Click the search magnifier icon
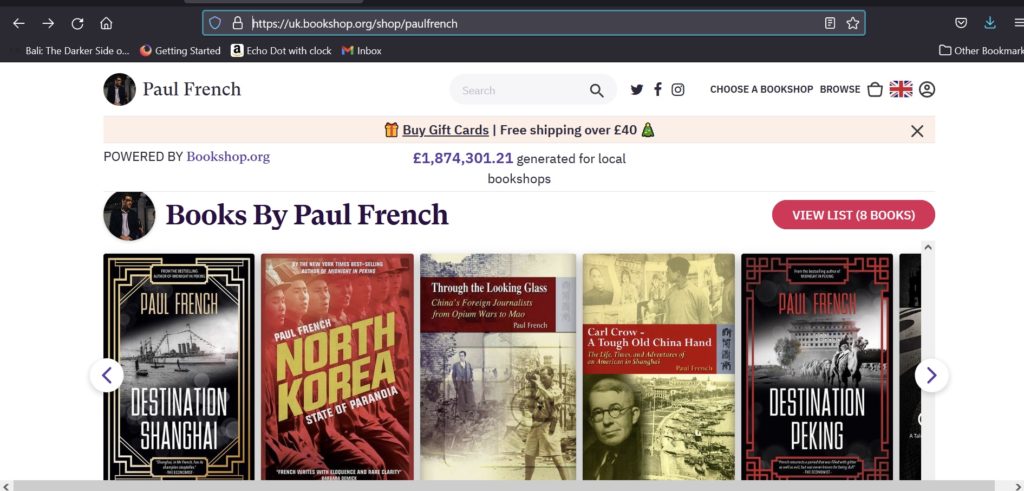 point(597,91)
